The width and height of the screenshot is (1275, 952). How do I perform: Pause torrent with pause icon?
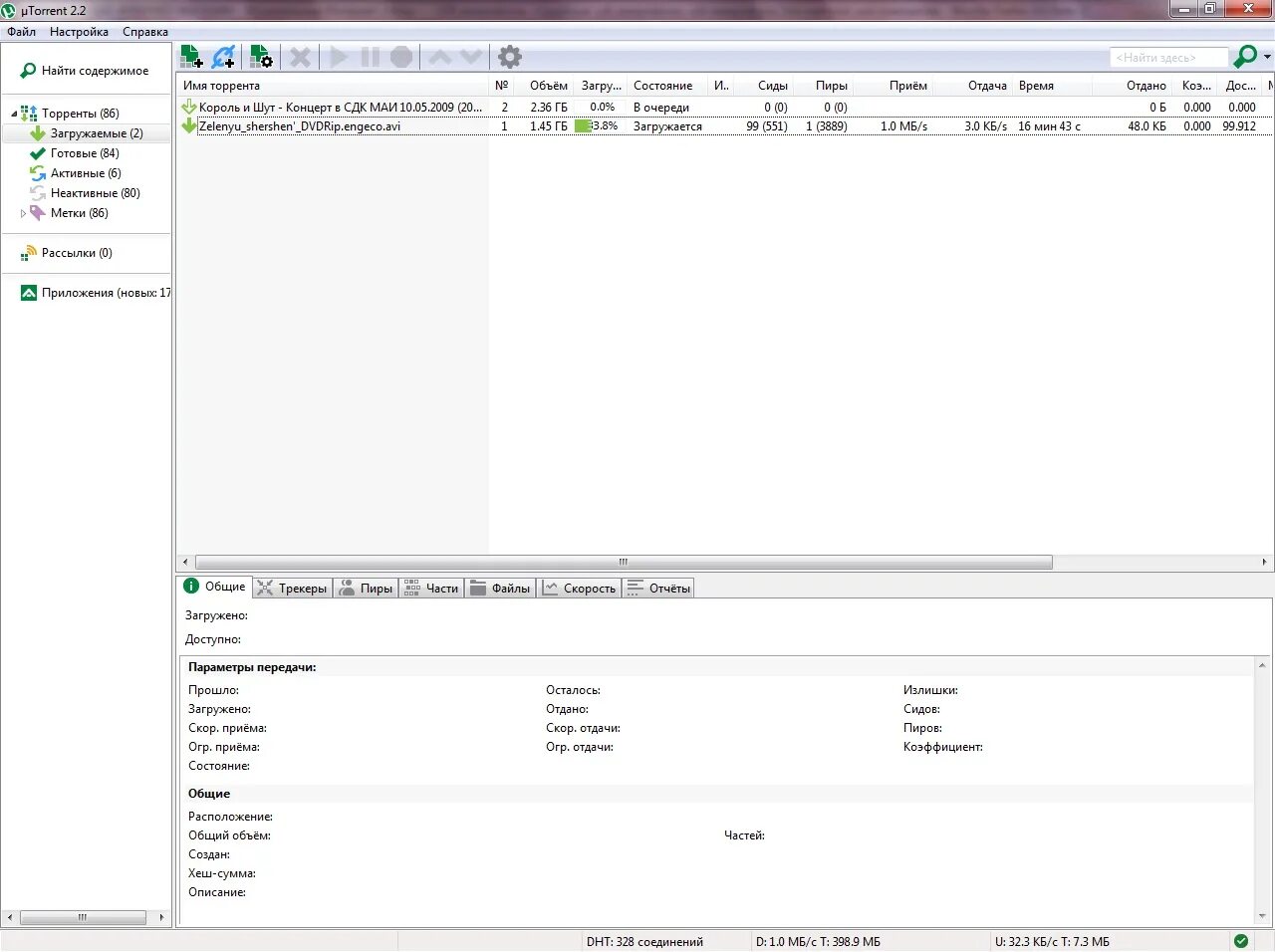[x=370, y=57]
